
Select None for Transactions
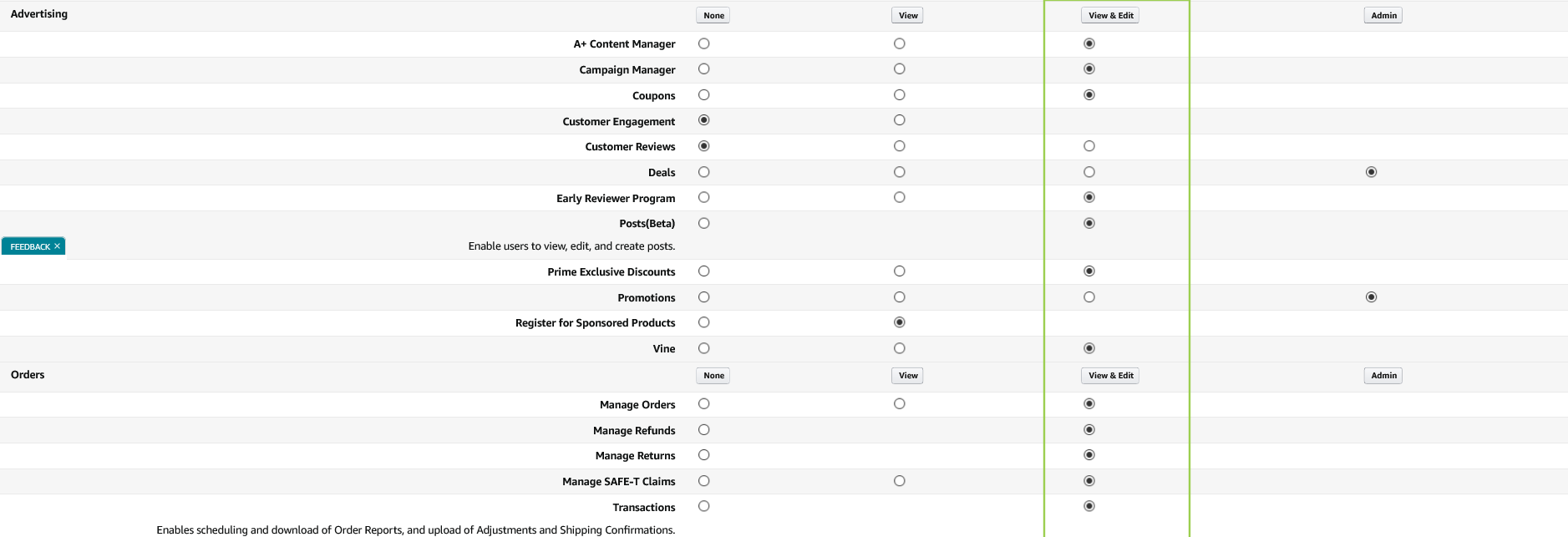(703, 505)
